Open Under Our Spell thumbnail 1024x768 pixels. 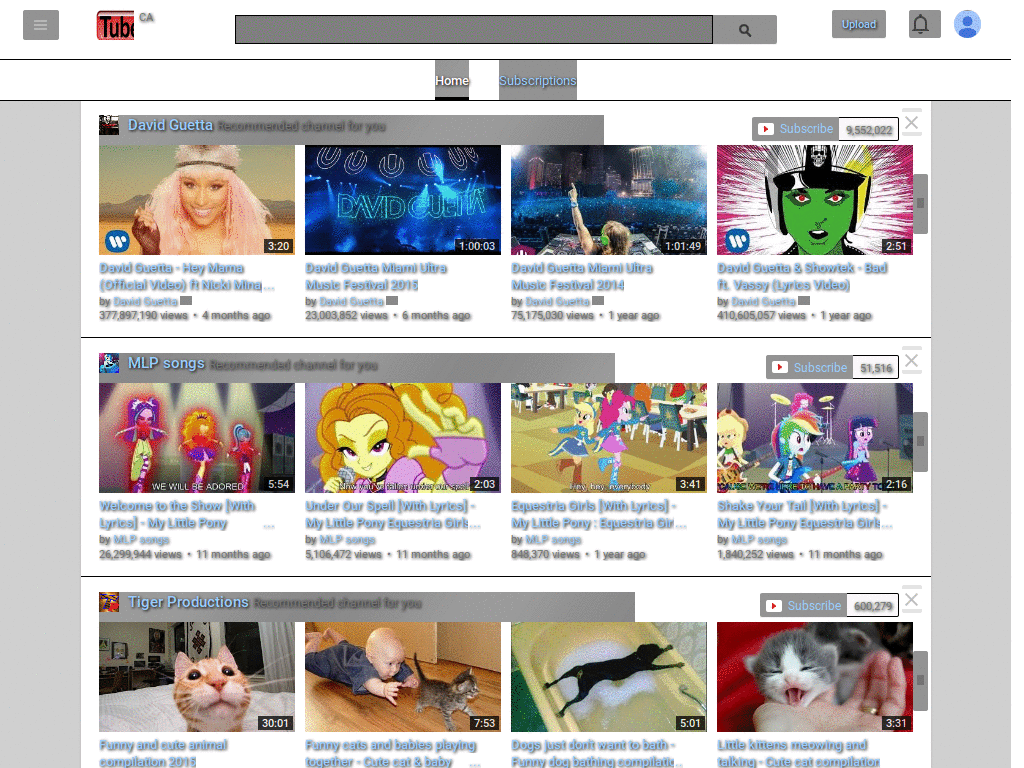403,438
